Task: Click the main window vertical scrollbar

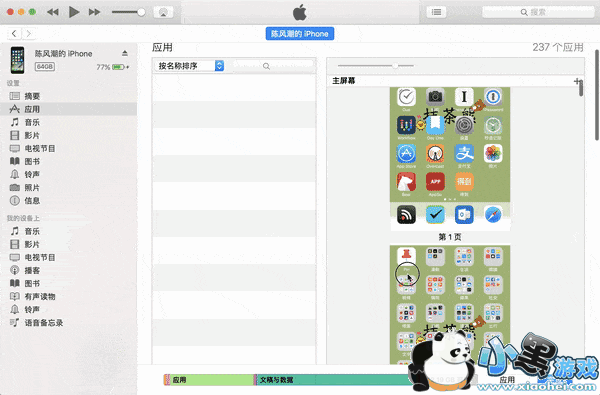Action: click(x=597, y=95)
